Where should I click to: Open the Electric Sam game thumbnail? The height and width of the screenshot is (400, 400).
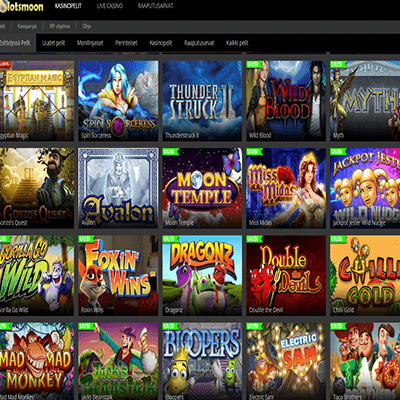pos(286,361)
